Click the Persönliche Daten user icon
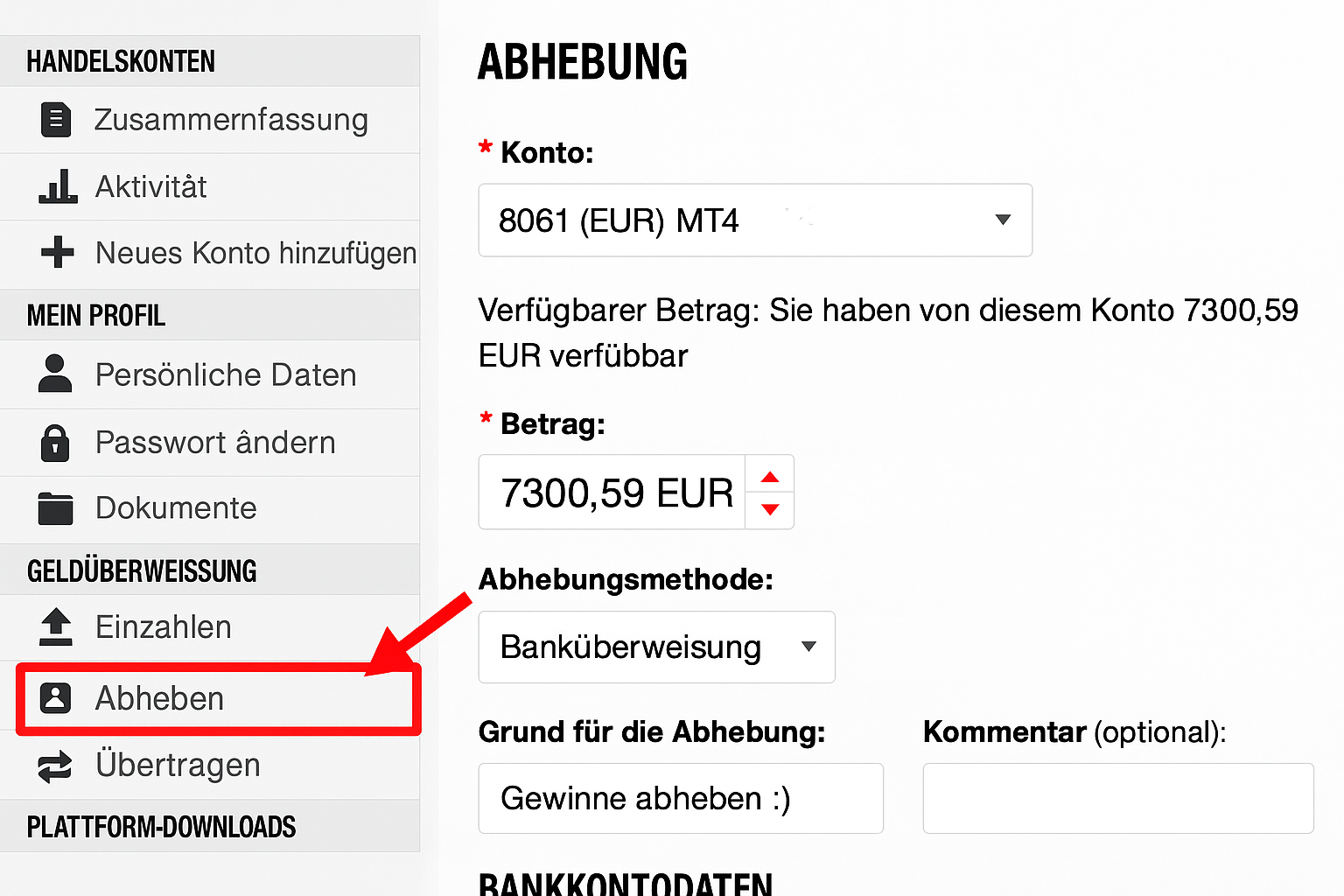The width and height of the screenshot is (1344, 896). 56,374
